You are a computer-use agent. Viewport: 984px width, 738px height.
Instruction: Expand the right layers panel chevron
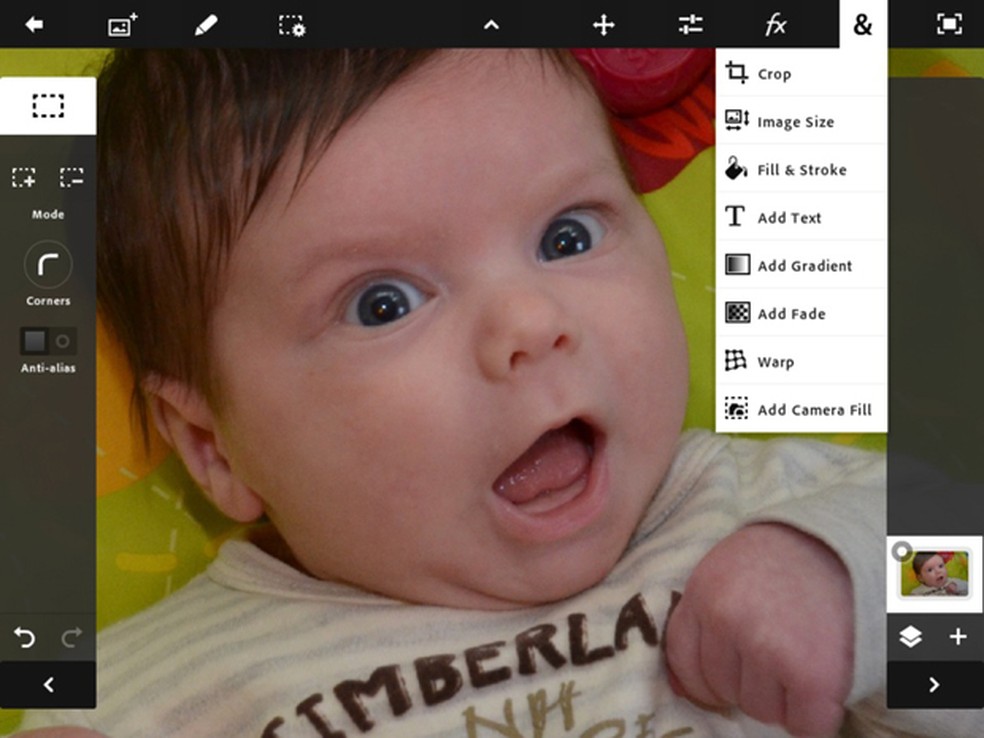(934, 685)
